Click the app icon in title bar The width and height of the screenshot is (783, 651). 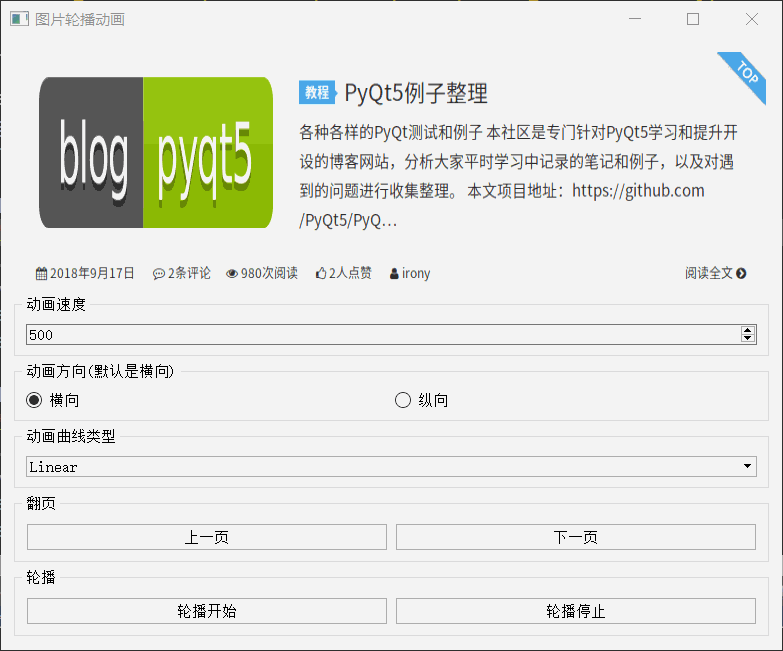[19, 19]
